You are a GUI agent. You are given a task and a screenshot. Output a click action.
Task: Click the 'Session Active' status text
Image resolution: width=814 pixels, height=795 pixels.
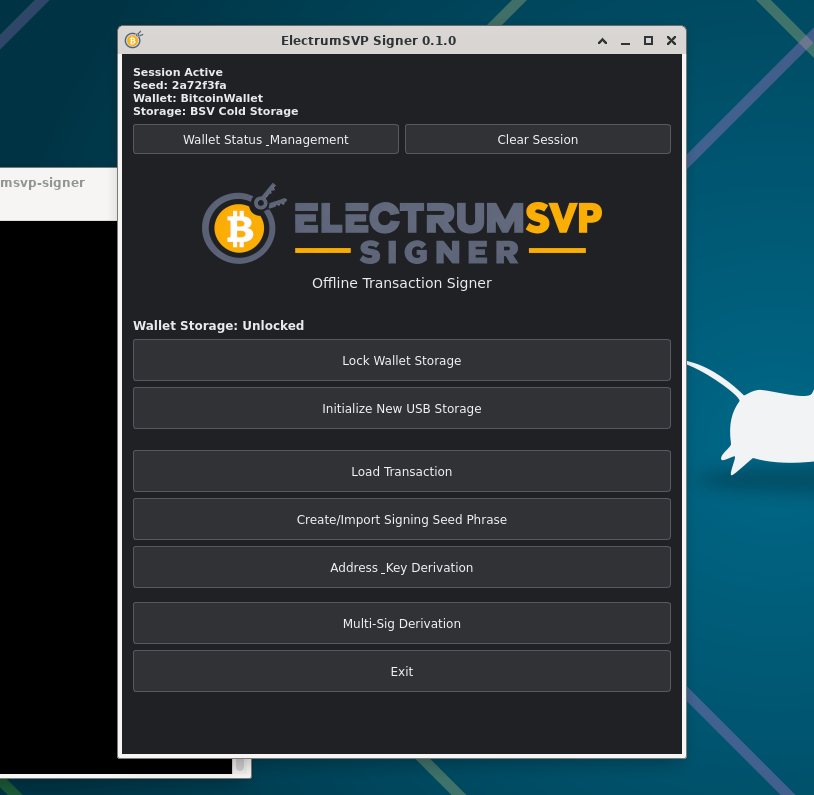pos(178,72)
